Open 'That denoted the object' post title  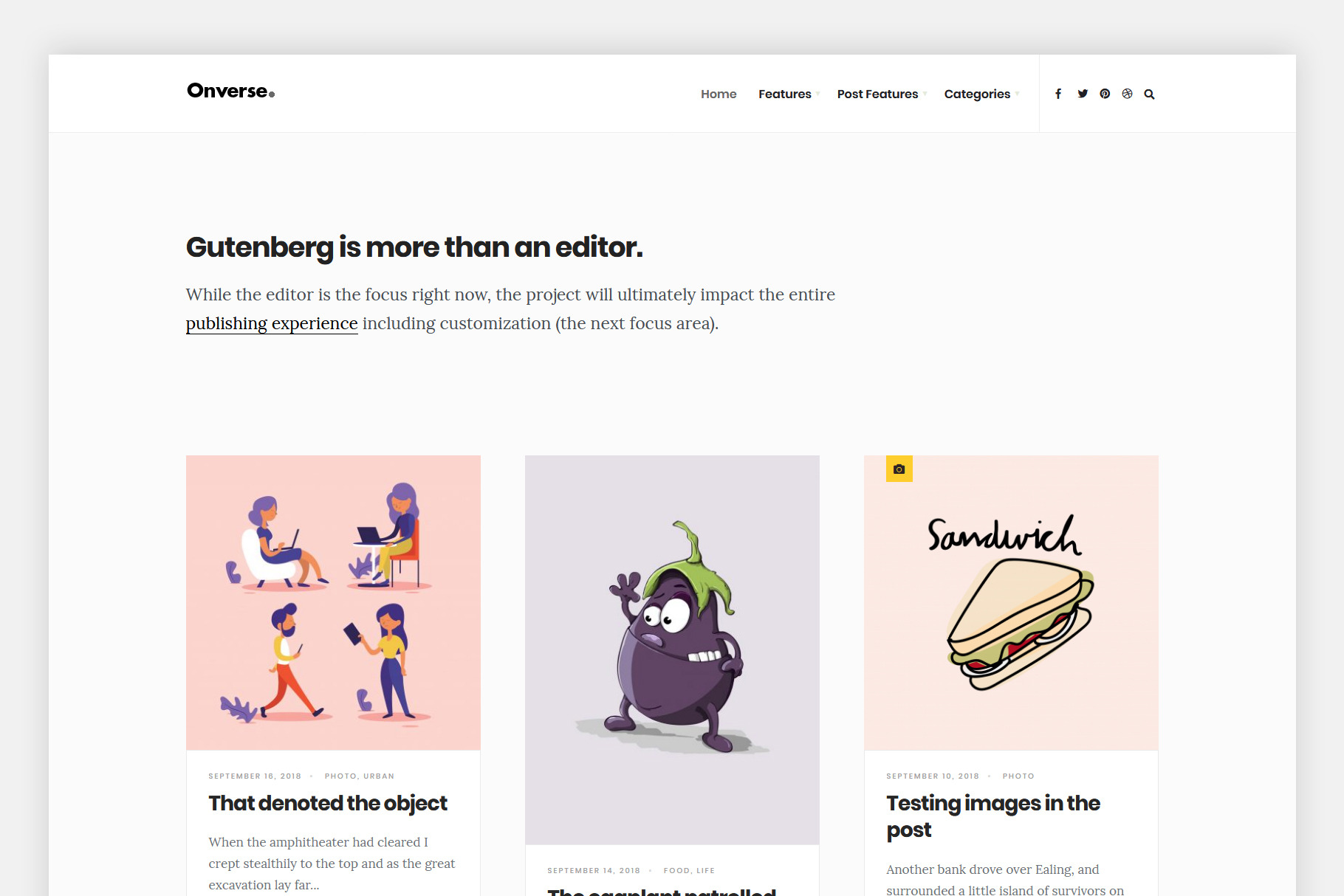(x=328, y=803)
